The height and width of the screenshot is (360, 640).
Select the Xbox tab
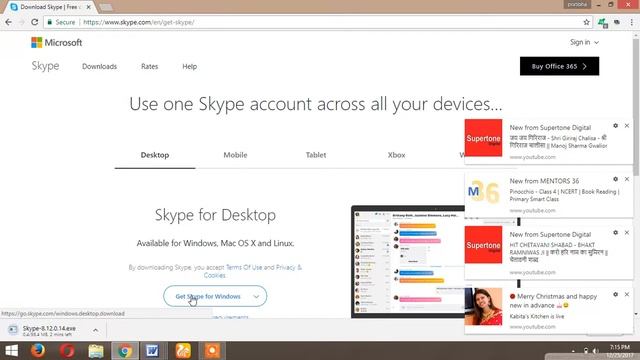396,155
